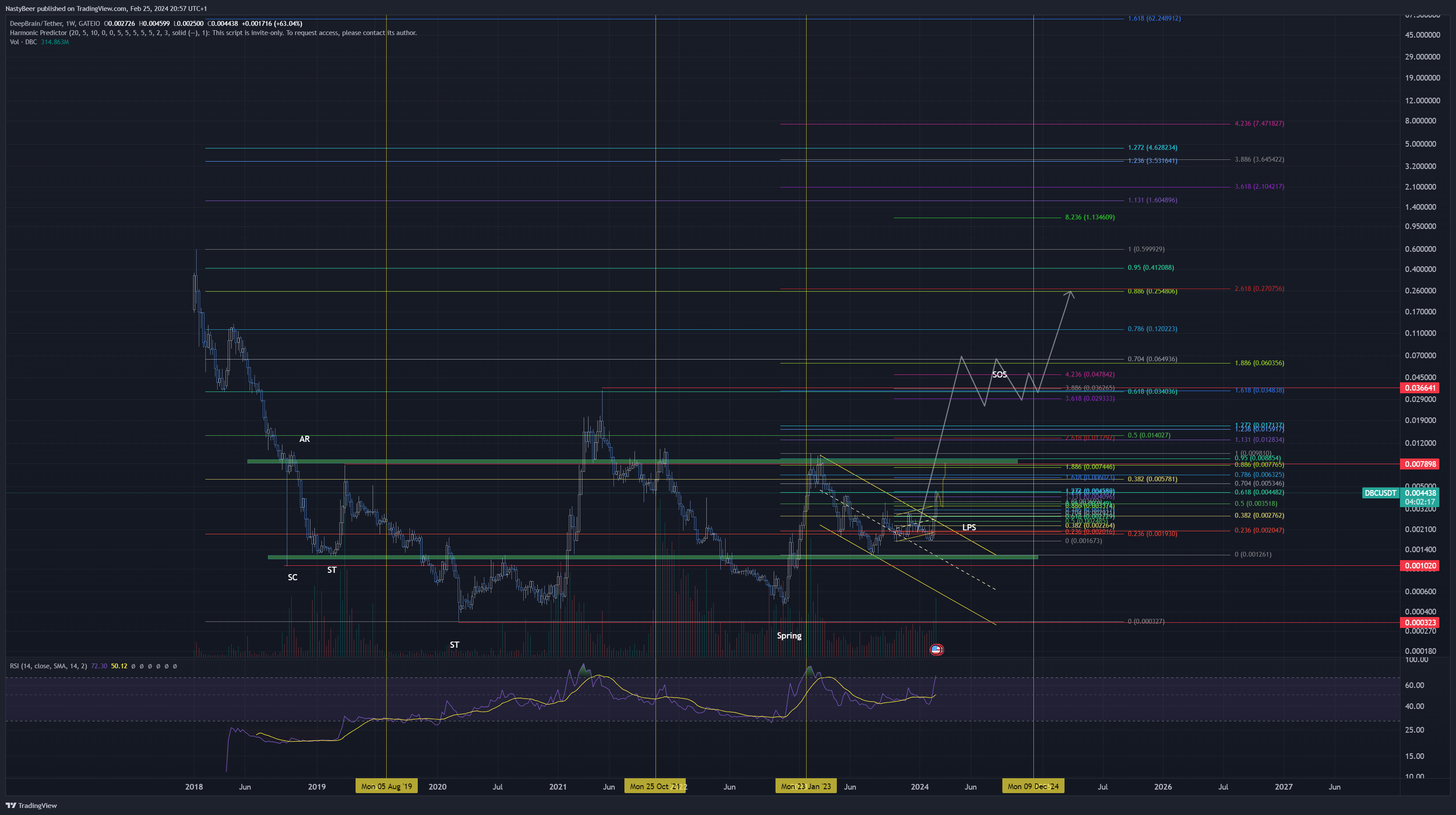Click the 0.786 (0.120223) Fibonacci label
Viewport: 1456px width, 815px height.
tap(1153, 329)
